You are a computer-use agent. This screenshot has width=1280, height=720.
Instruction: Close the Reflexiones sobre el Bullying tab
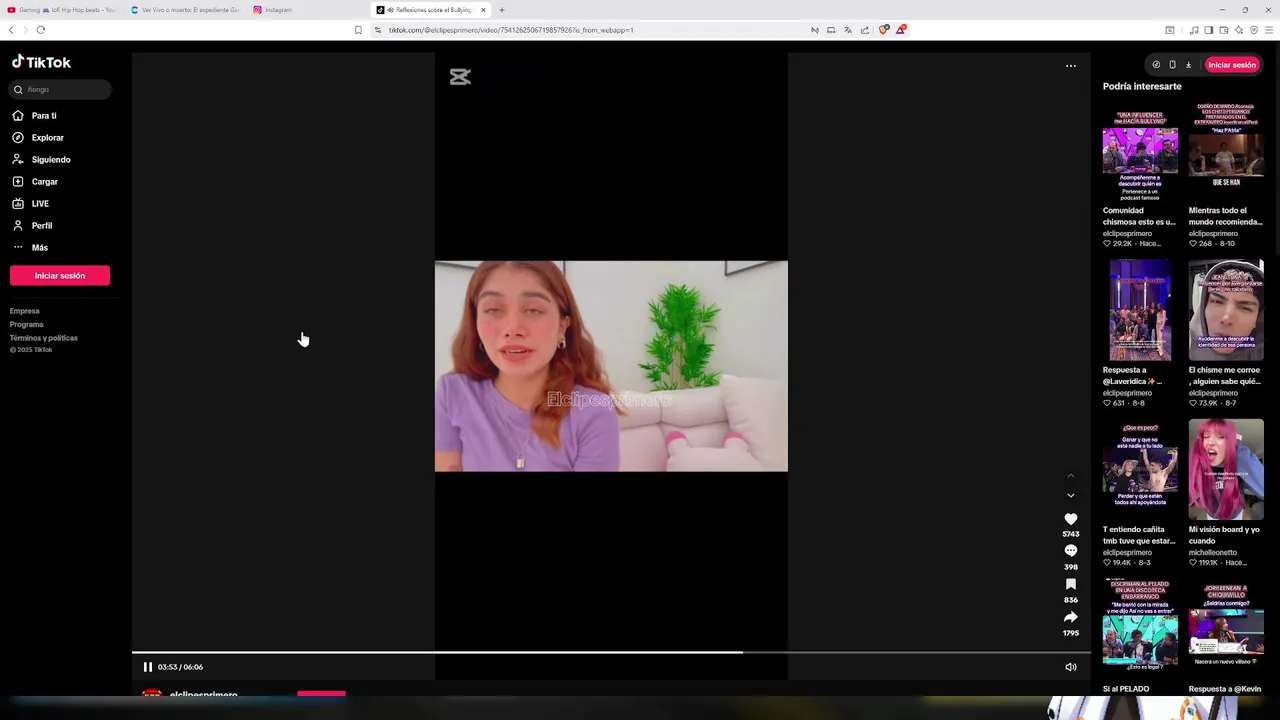[483, 10]
